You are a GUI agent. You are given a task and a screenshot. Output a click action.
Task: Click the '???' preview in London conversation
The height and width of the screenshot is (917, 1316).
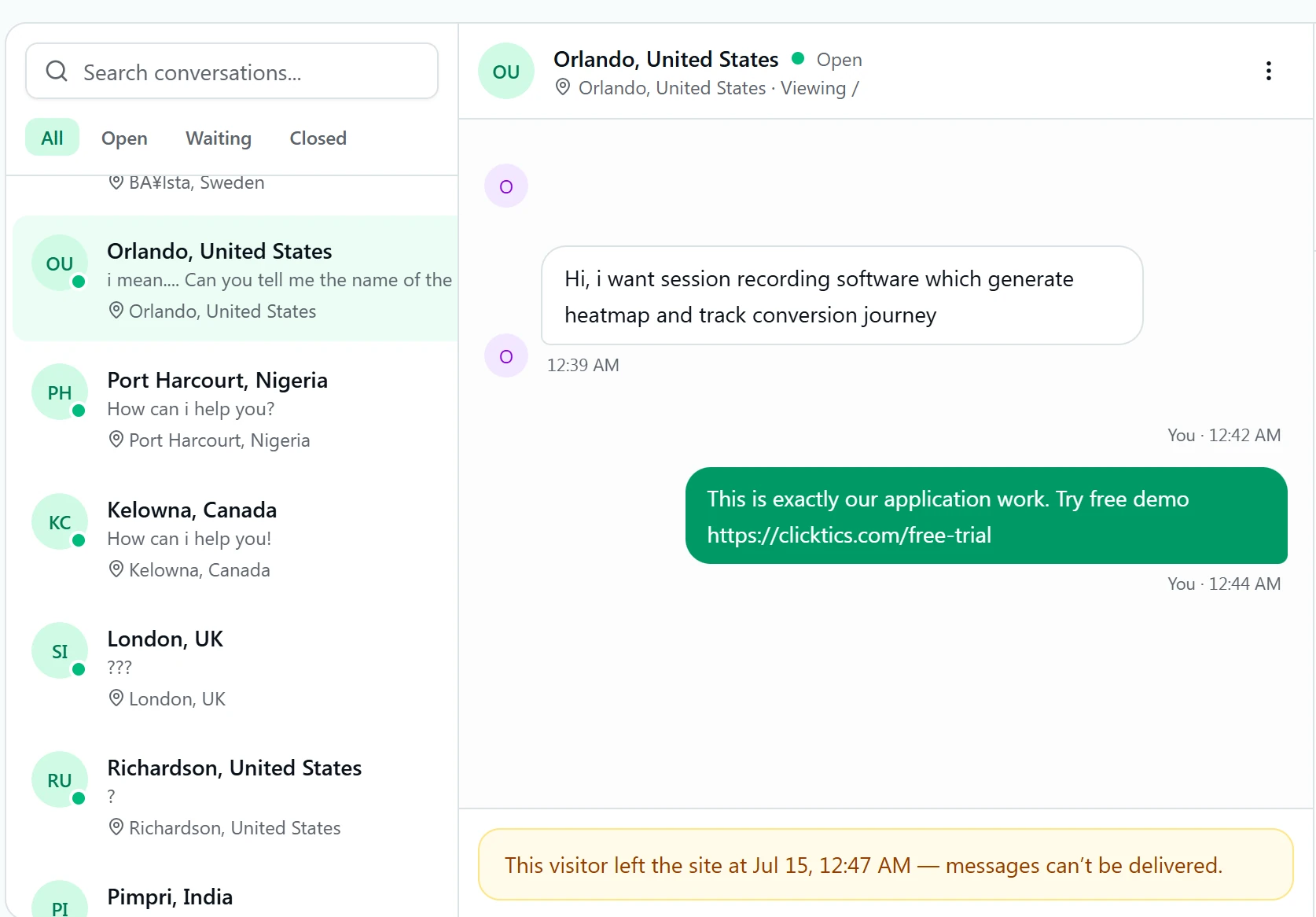[119, 667]
